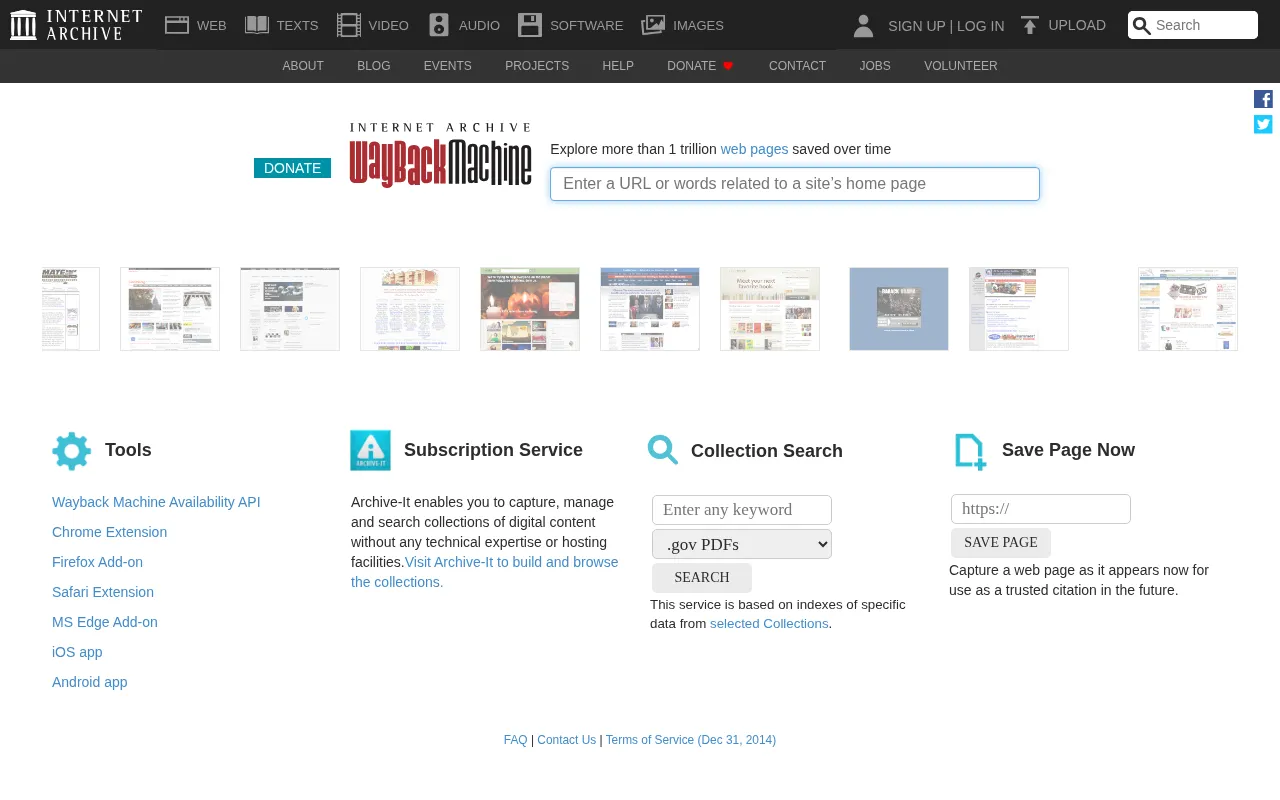Open the Contact menu item
1280x800 pixels.
coord(797,66)
